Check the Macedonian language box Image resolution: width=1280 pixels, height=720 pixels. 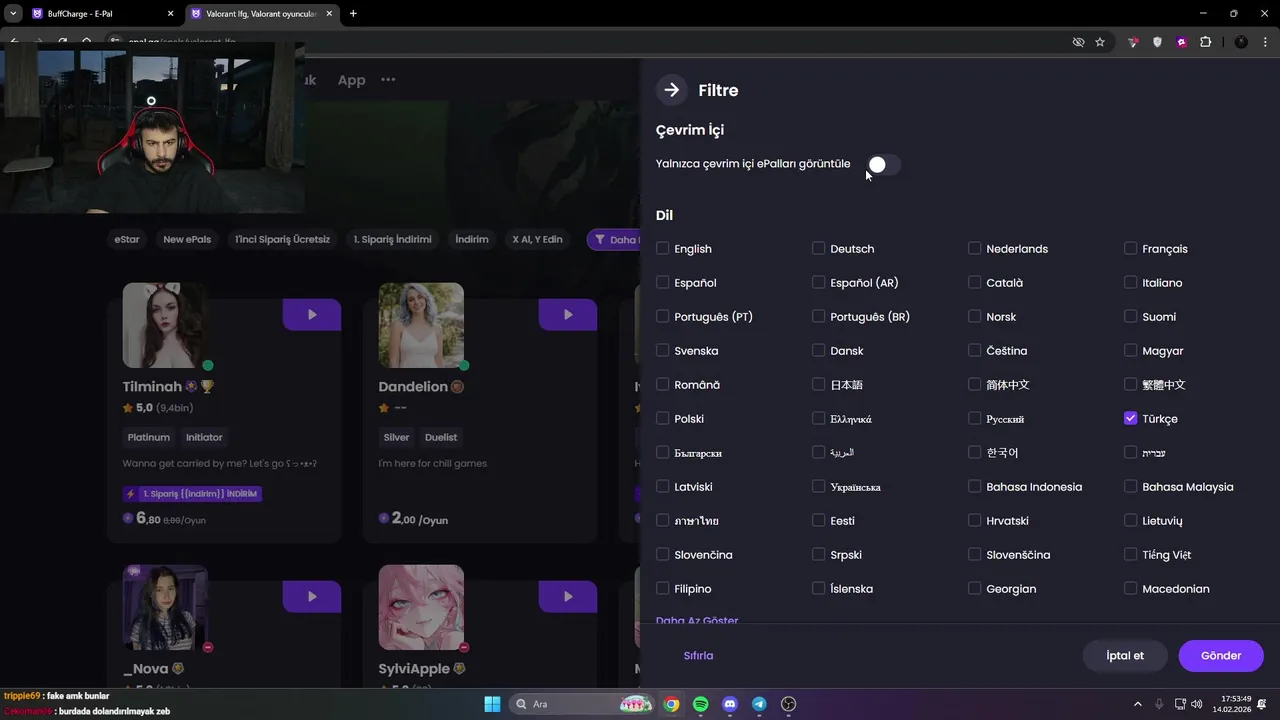(x=1130, y=588)
